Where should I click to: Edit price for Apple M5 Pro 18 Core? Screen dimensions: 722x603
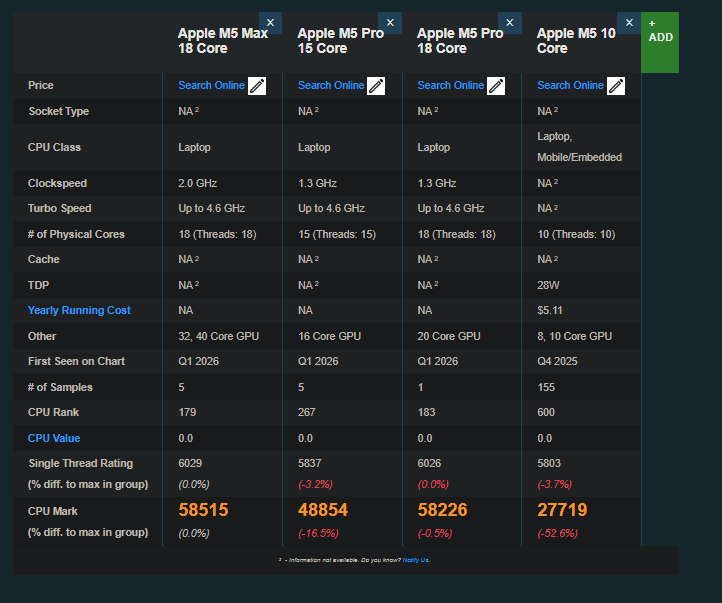[x=496, y=86]
